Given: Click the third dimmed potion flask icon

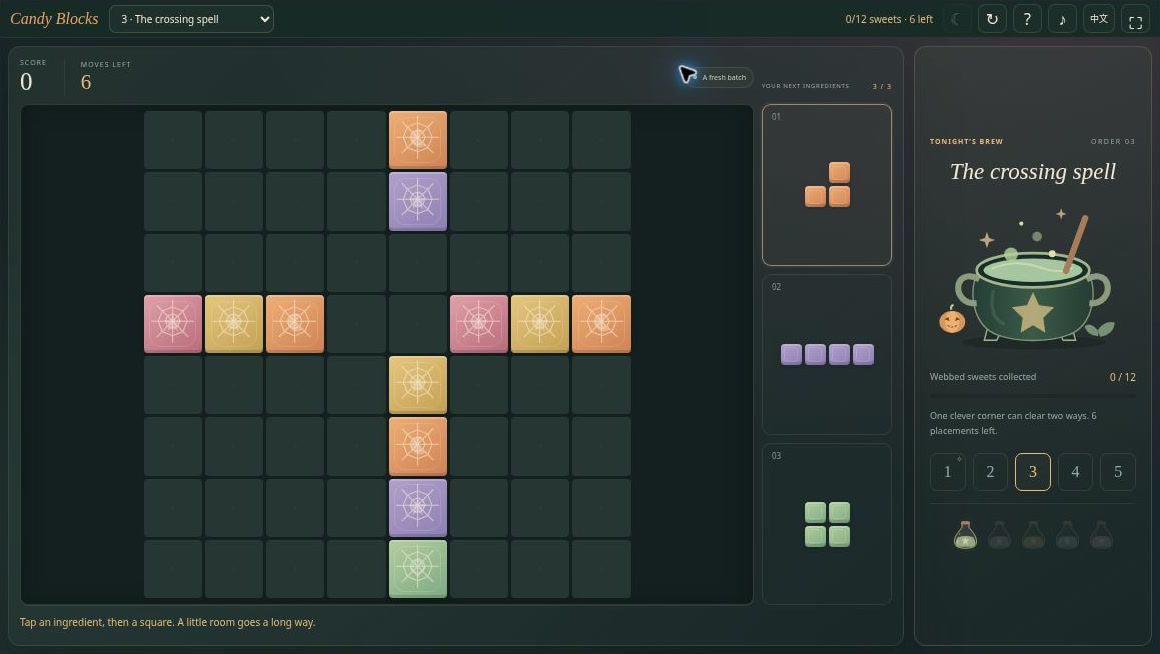Looking at the screenshot, I should point(1033,535).
